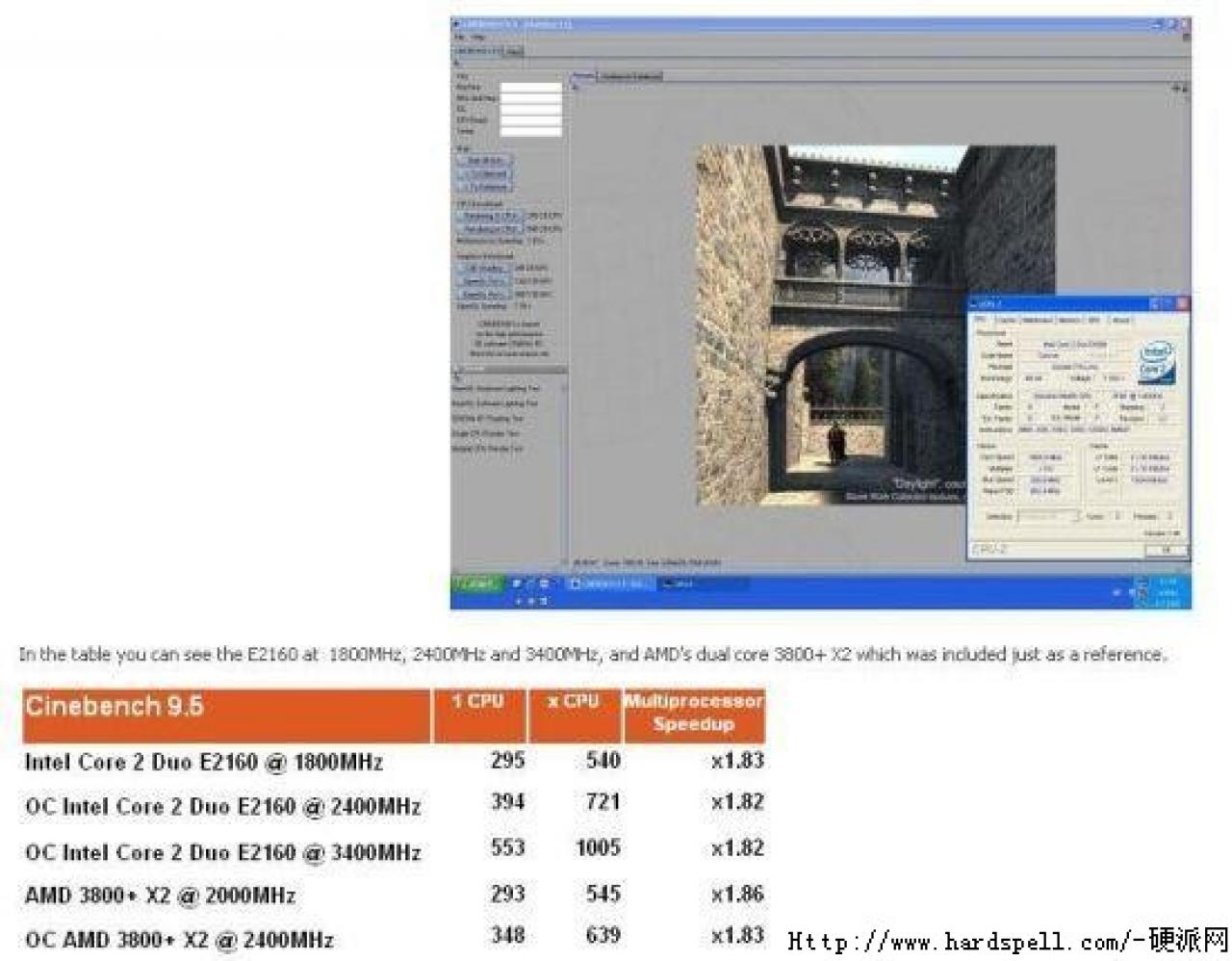Switch to the Database tab in Cinebench
Image resolution: width=1232 pixels, height=961 pixels.
pyautogui.click(x=630, y=76)
